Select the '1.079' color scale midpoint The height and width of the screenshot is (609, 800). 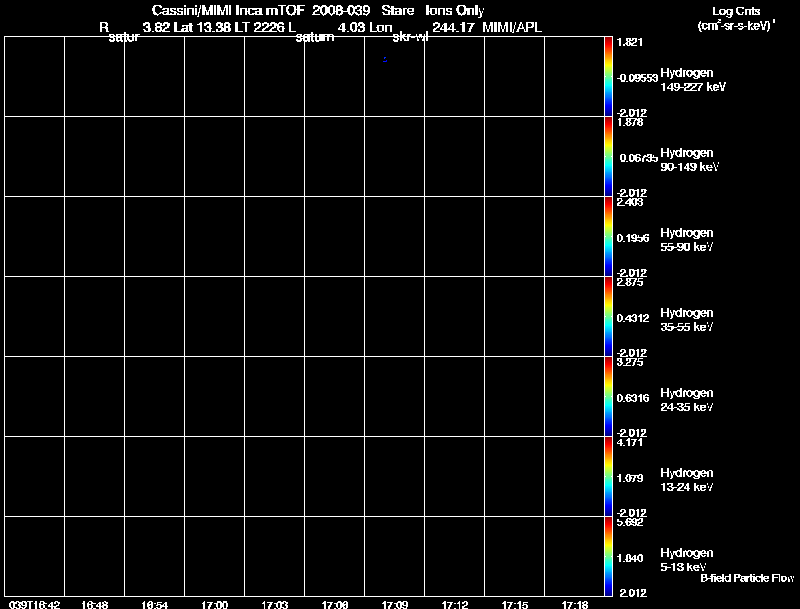[630, 478]
